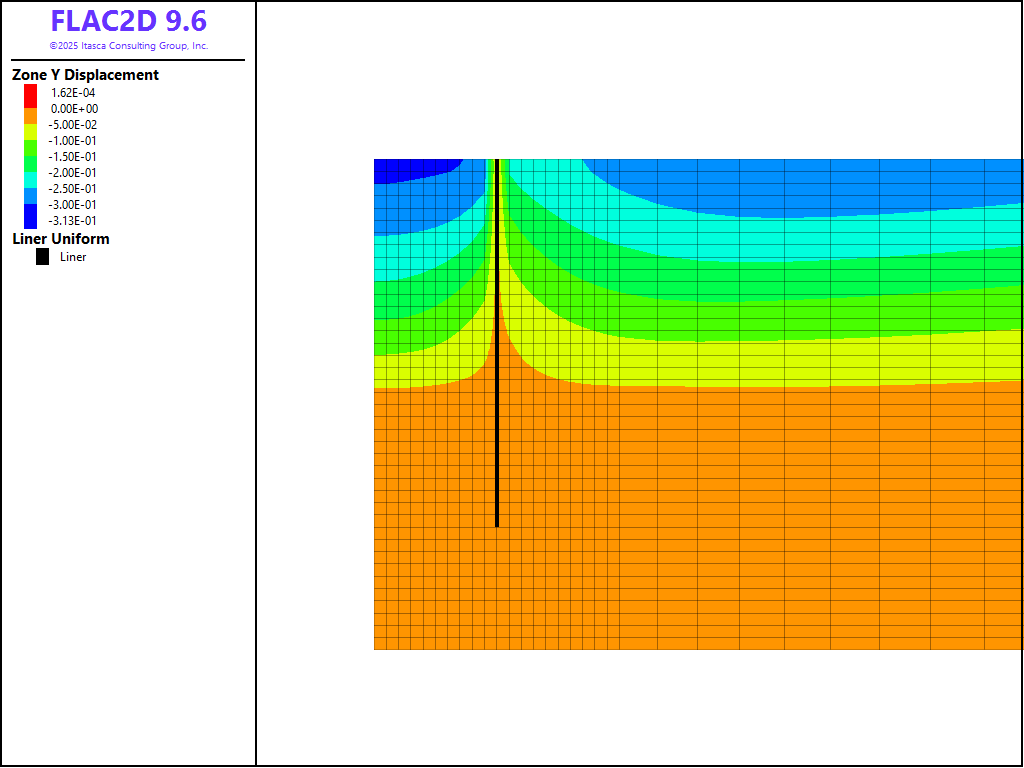Click the Zone Y Displacement legend heading
Screen dimensions: 1024x768
coord(85,75)
